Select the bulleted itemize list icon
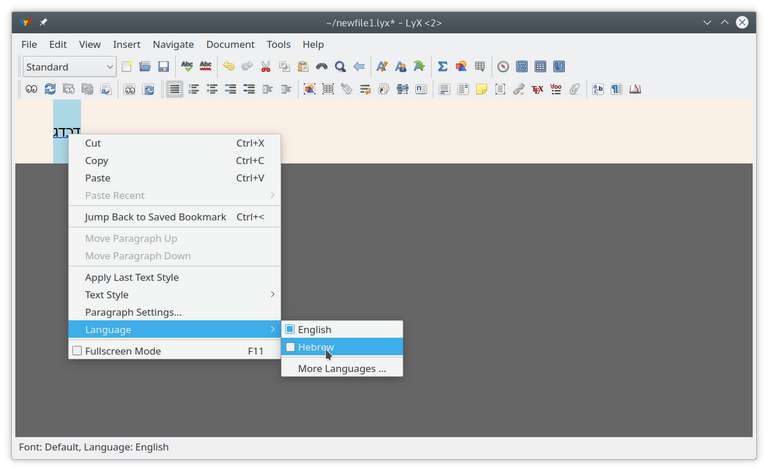768x471 pixels. pyautogui.click(x=212, y=89)
